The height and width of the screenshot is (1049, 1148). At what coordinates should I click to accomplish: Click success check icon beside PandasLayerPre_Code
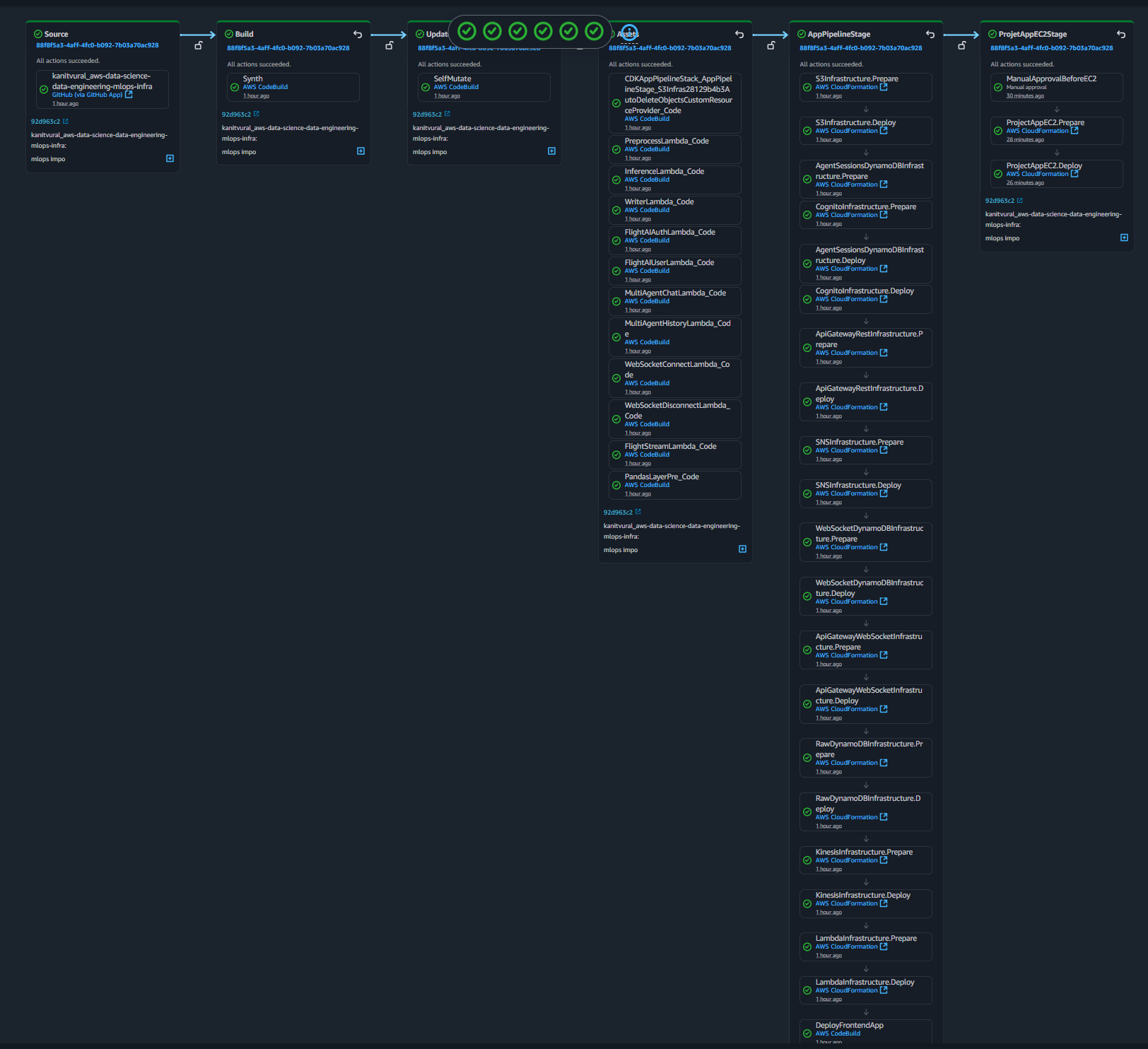click(616, 485)
